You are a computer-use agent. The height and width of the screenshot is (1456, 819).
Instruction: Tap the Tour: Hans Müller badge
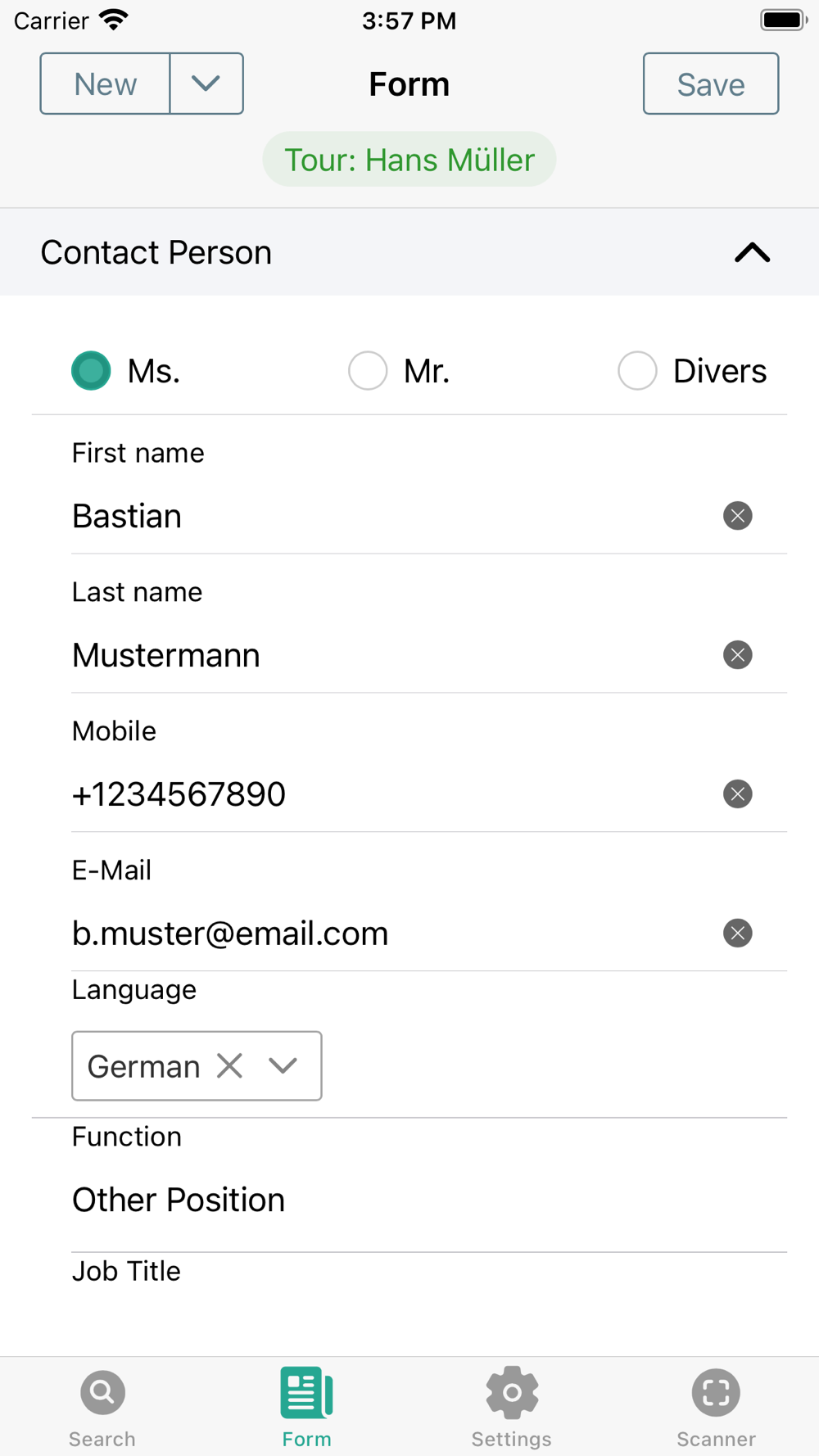coord(409,159)
